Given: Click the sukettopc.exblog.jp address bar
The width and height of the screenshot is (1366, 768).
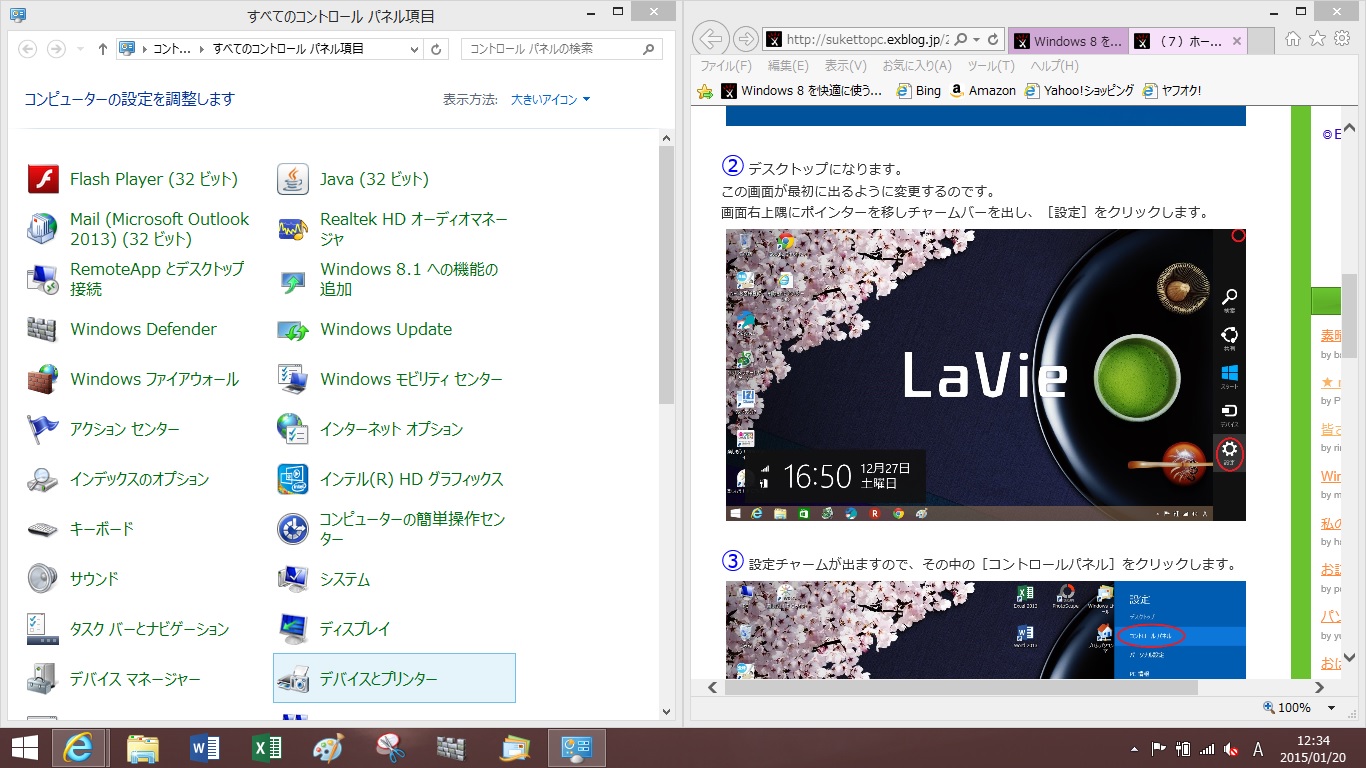Looking at the screenshot, I should click(866, 40).
